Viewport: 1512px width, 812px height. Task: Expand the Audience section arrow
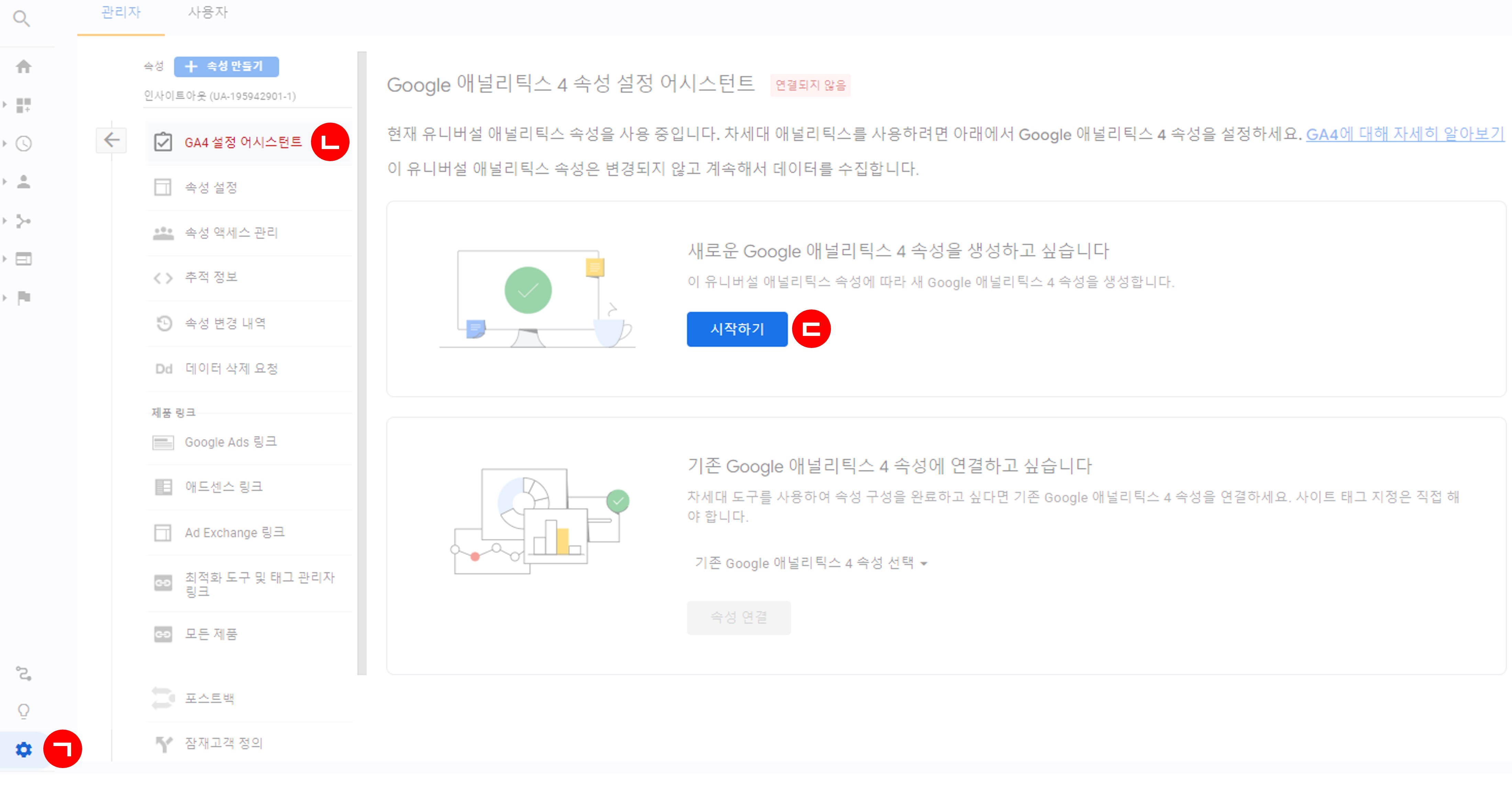5,182
